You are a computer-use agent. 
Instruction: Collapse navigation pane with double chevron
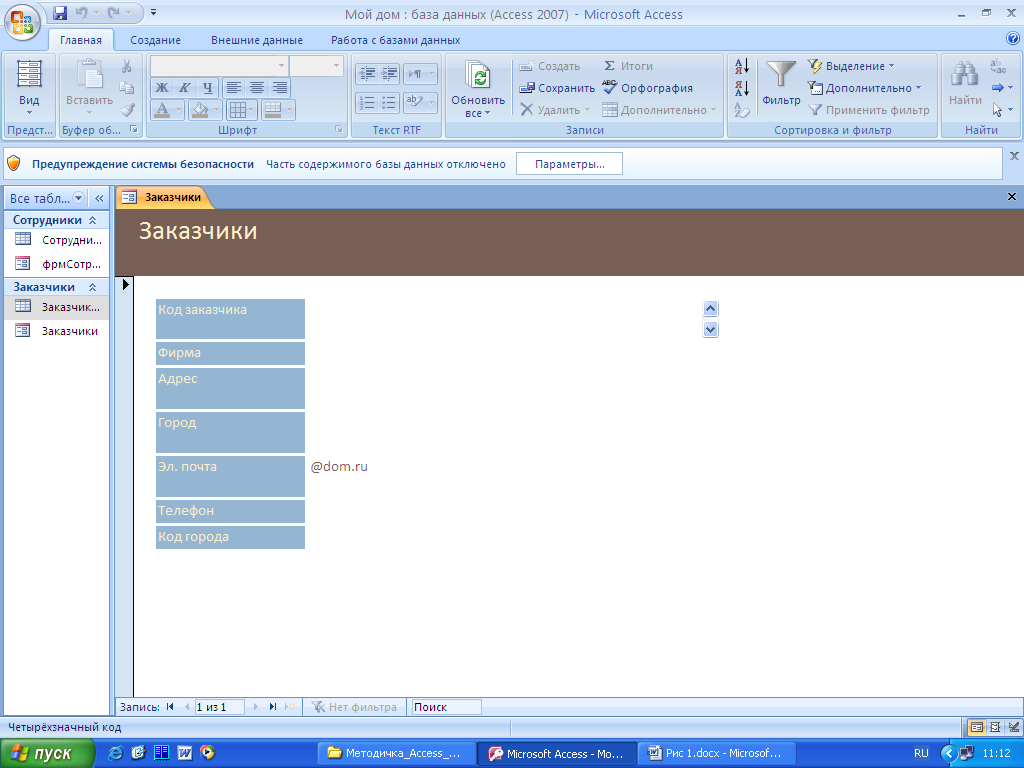[99, 198]
